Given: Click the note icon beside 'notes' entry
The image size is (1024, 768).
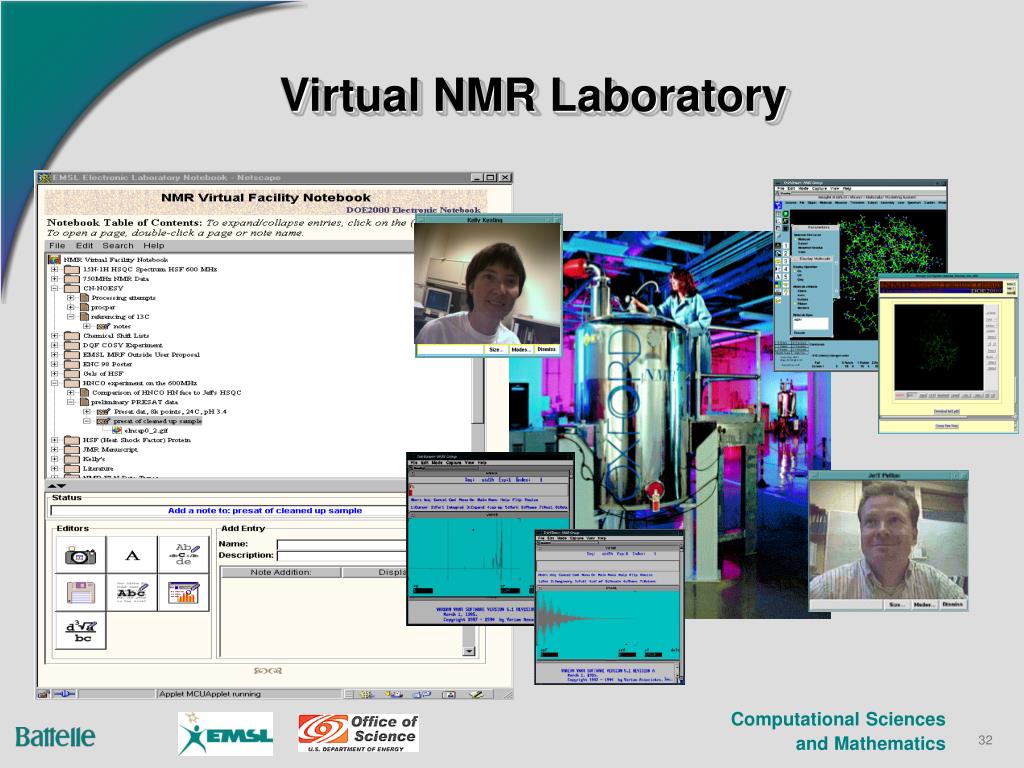Looking at the screenshot, I should coord(103,327).
